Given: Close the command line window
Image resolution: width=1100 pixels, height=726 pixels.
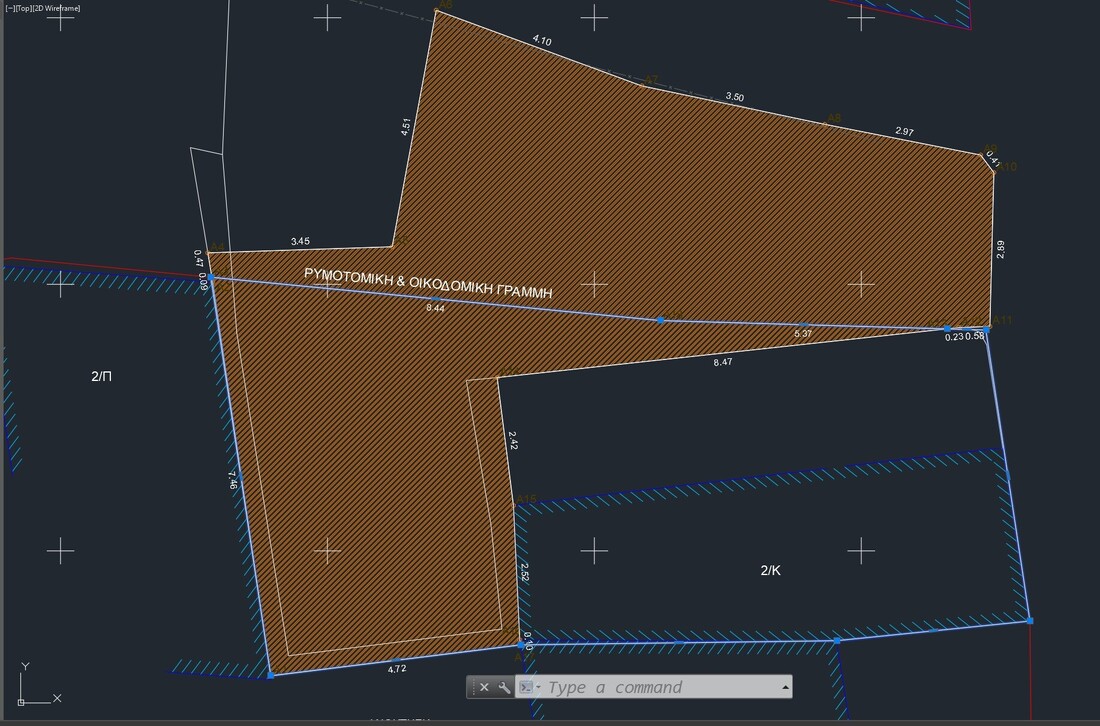Looking at the screenshot, I should tap(484, 687).
